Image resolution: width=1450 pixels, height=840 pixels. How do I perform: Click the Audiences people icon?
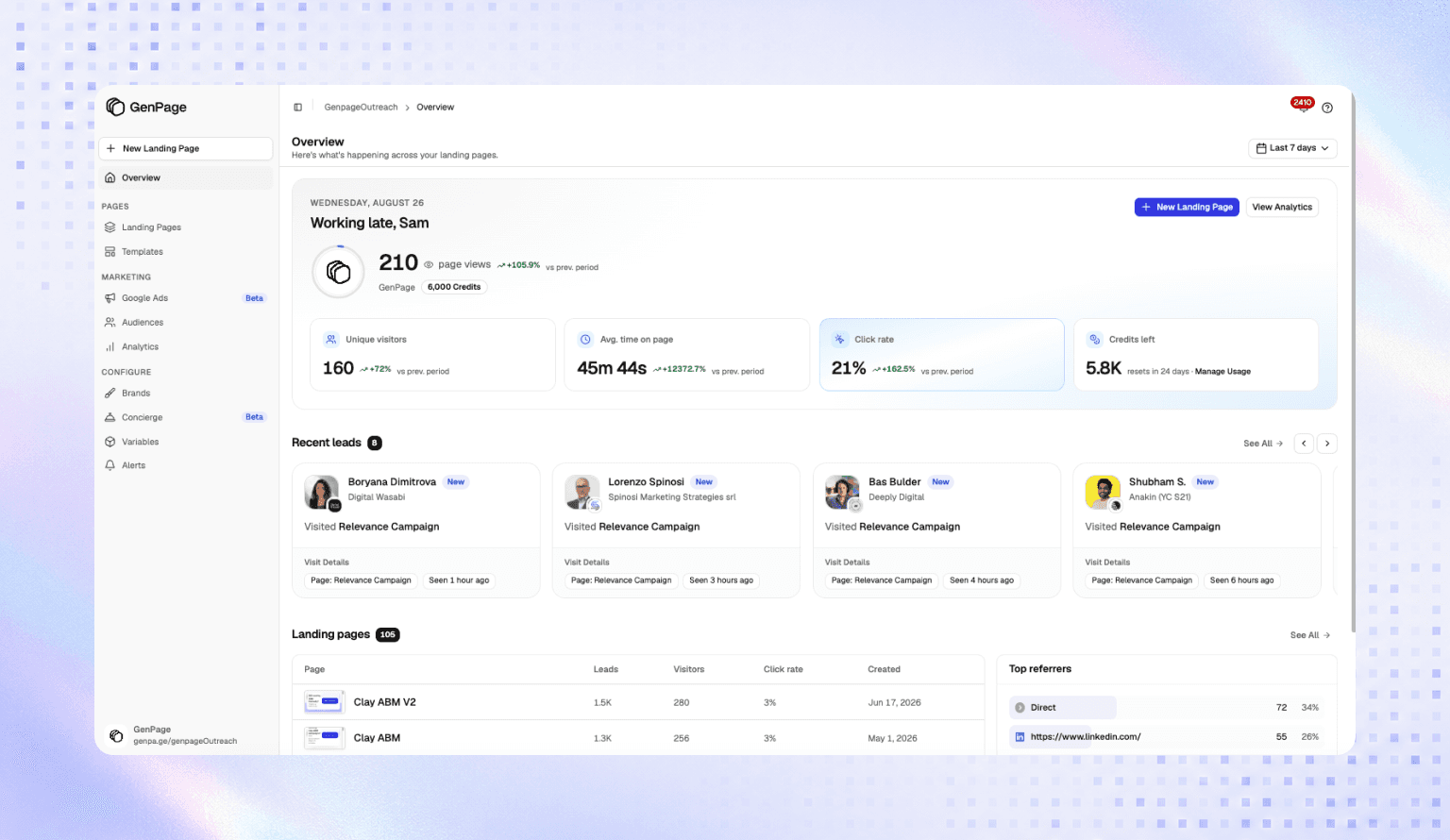pos(110,323)
